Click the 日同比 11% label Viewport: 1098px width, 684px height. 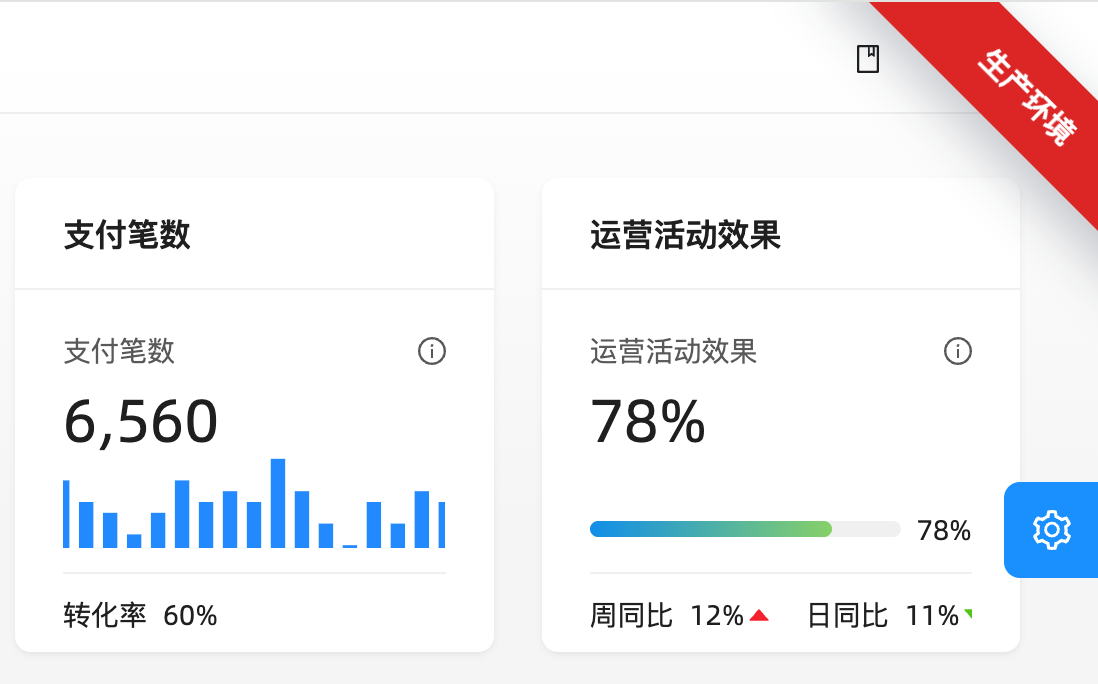(882, 615)
